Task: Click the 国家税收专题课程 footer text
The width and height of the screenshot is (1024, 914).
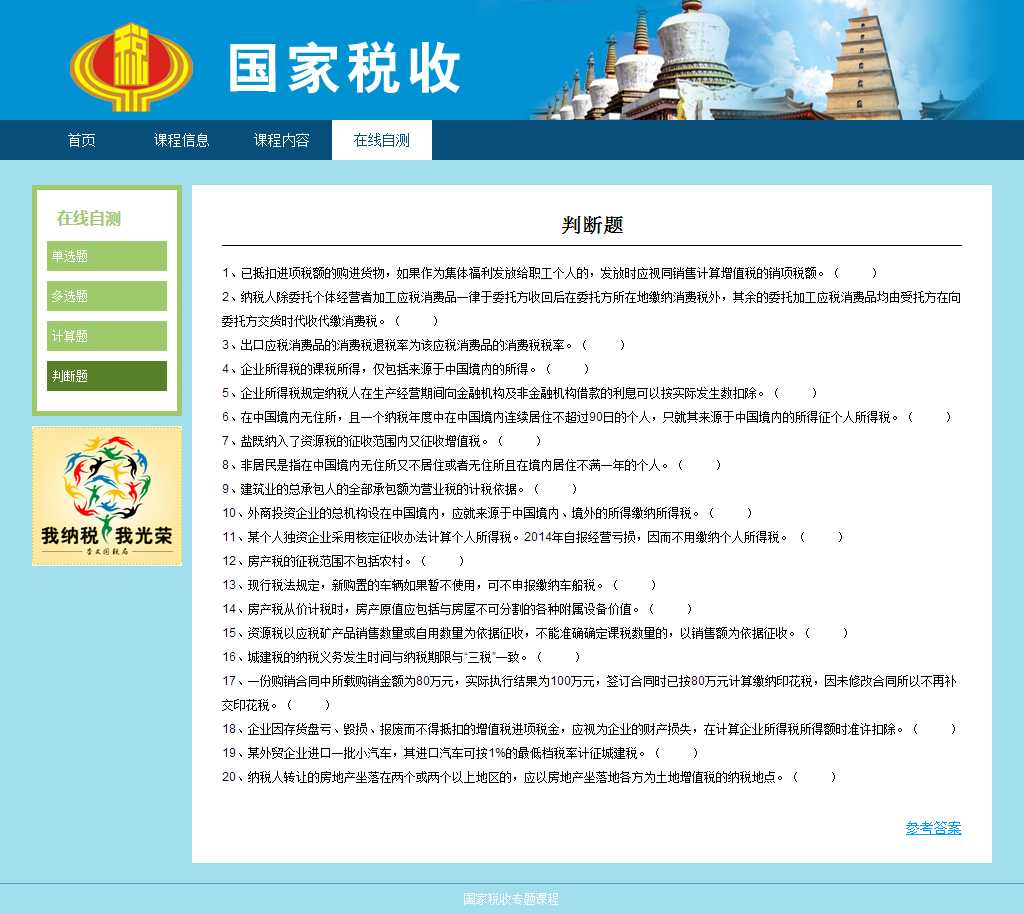Action: [x=511, y=899]
